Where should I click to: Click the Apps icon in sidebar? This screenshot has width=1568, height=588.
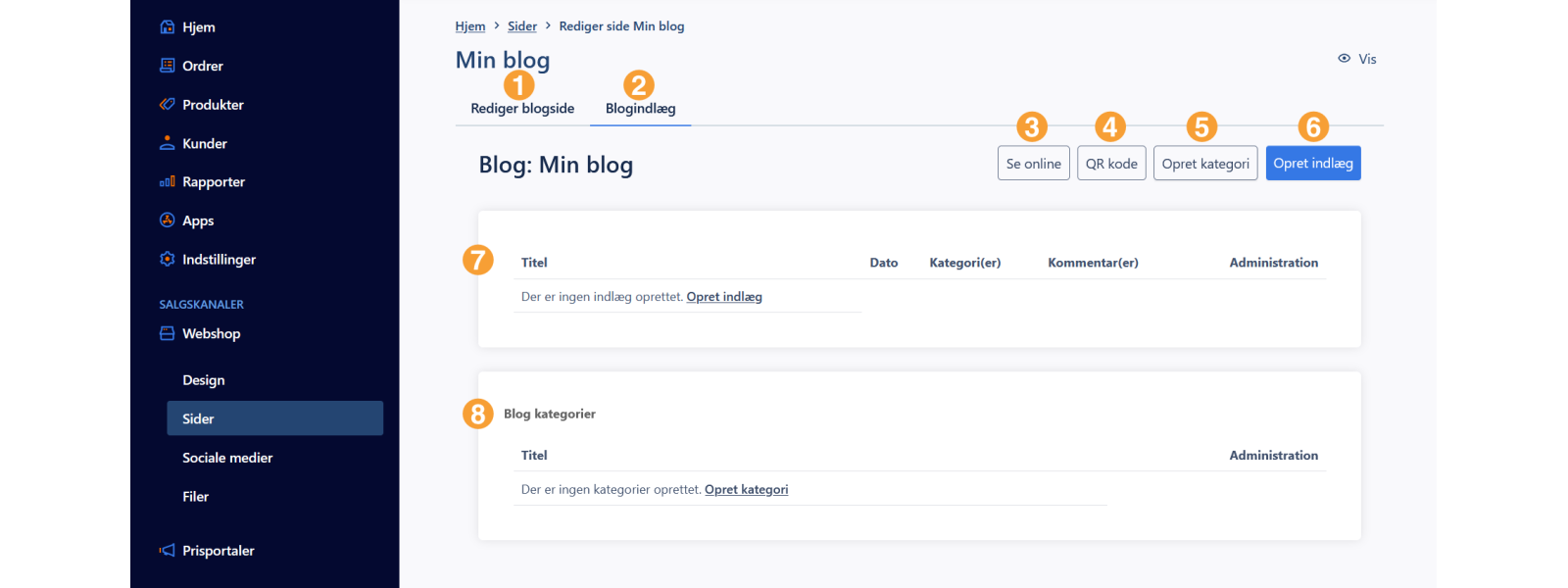pyautogui.click(x=167, y=220)
